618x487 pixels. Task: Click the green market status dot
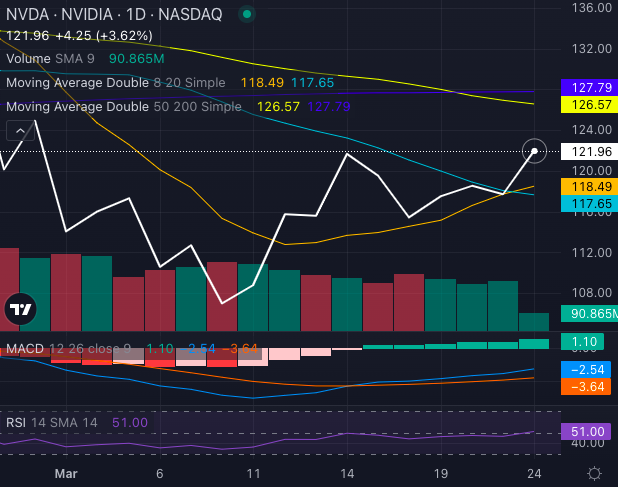(x=247, y=15)
